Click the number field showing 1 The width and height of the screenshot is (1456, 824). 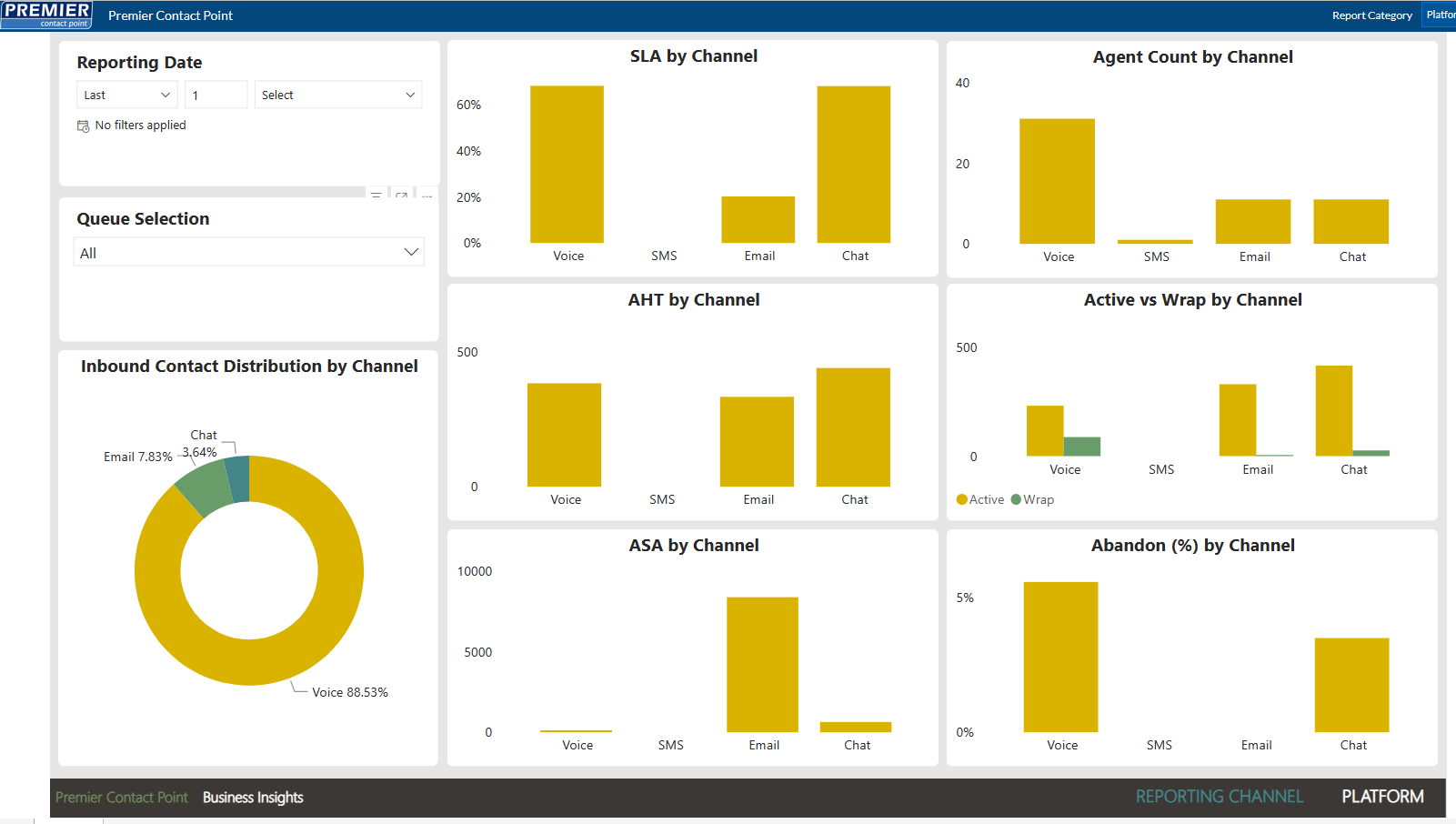pos(216,95)
